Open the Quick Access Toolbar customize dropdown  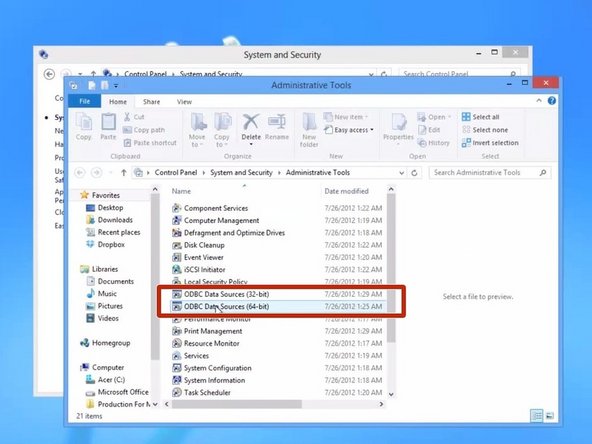click(116, 86)
